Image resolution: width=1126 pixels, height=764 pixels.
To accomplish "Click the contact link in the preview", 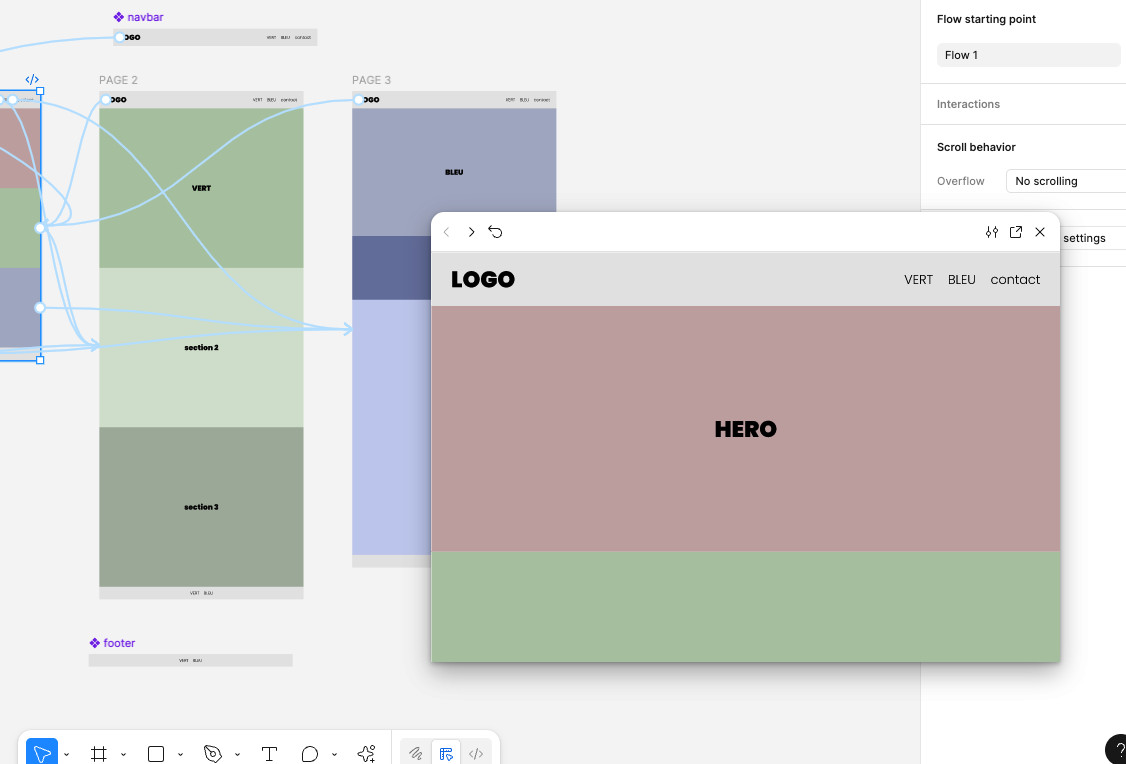I will 1015,280.
